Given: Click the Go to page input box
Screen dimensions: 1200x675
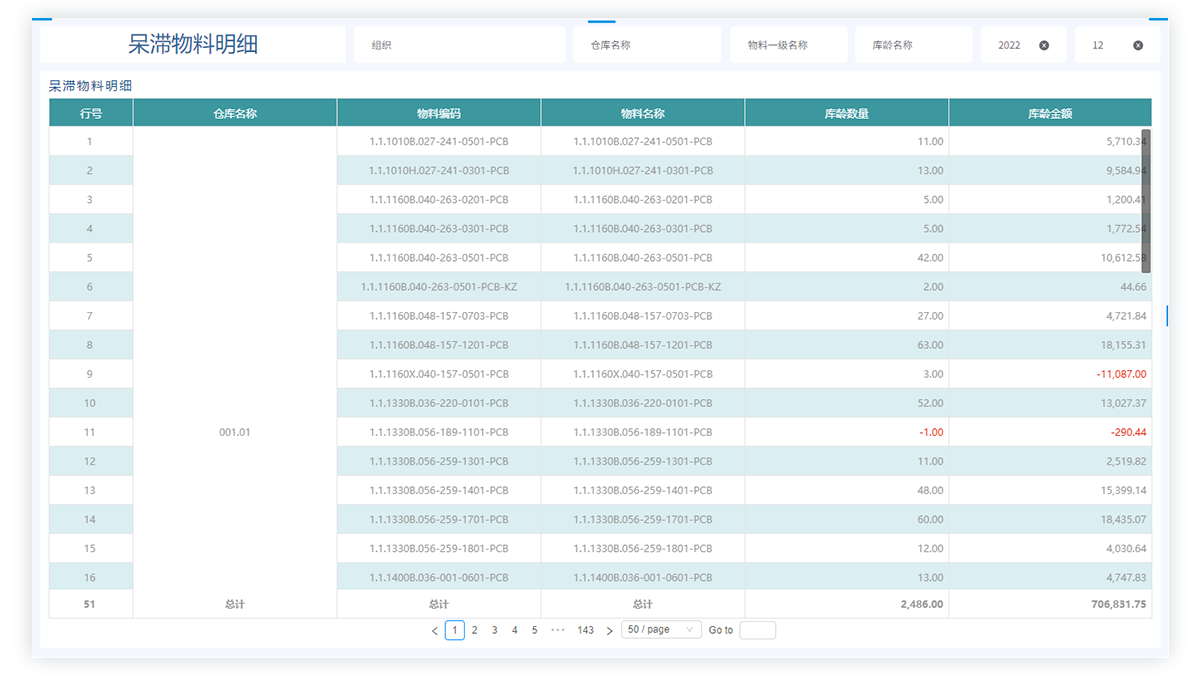Looking at the screenshot, I should click(x=757, y=630).
